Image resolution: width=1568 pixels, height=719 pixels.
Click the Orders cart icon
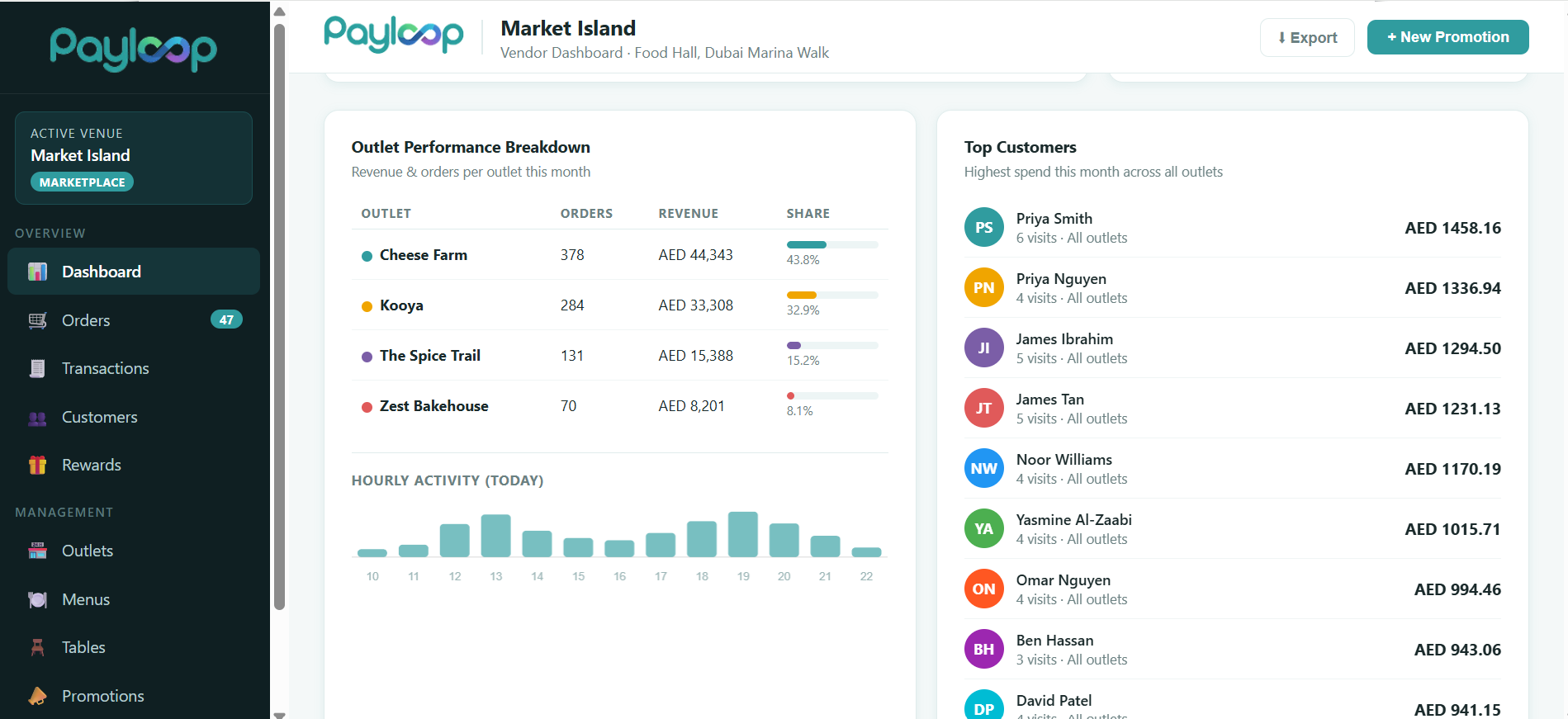pos(37,320)
